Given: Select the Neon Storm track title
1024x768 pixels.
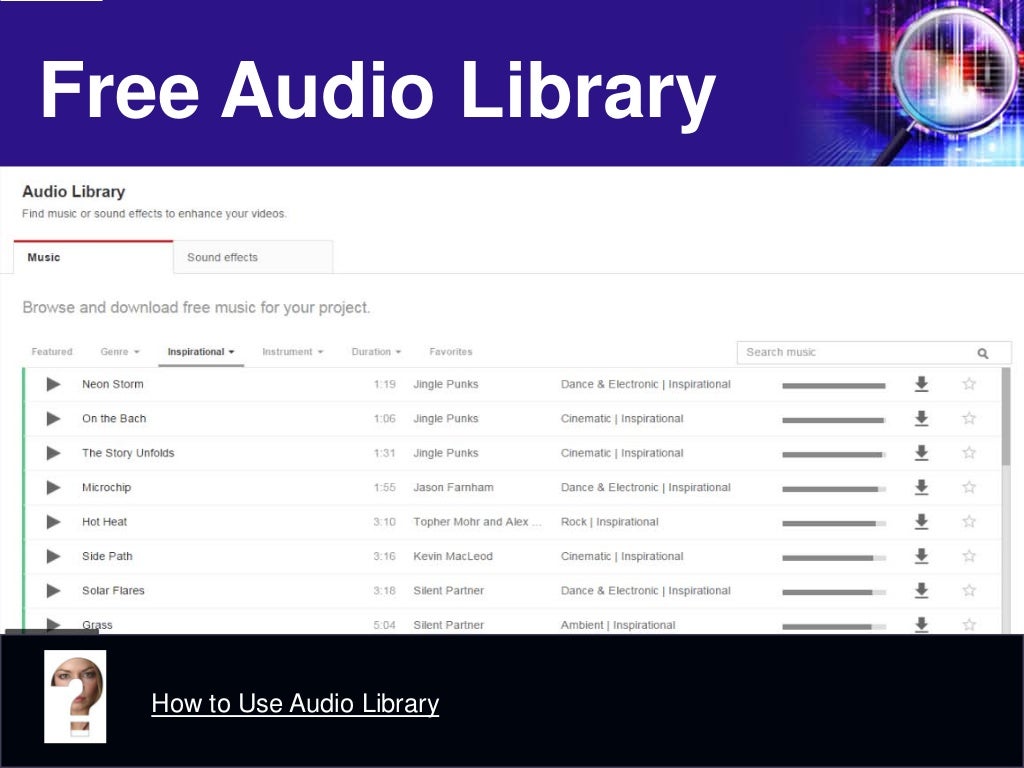Looking at the screenshot, I should click(113, 385).
